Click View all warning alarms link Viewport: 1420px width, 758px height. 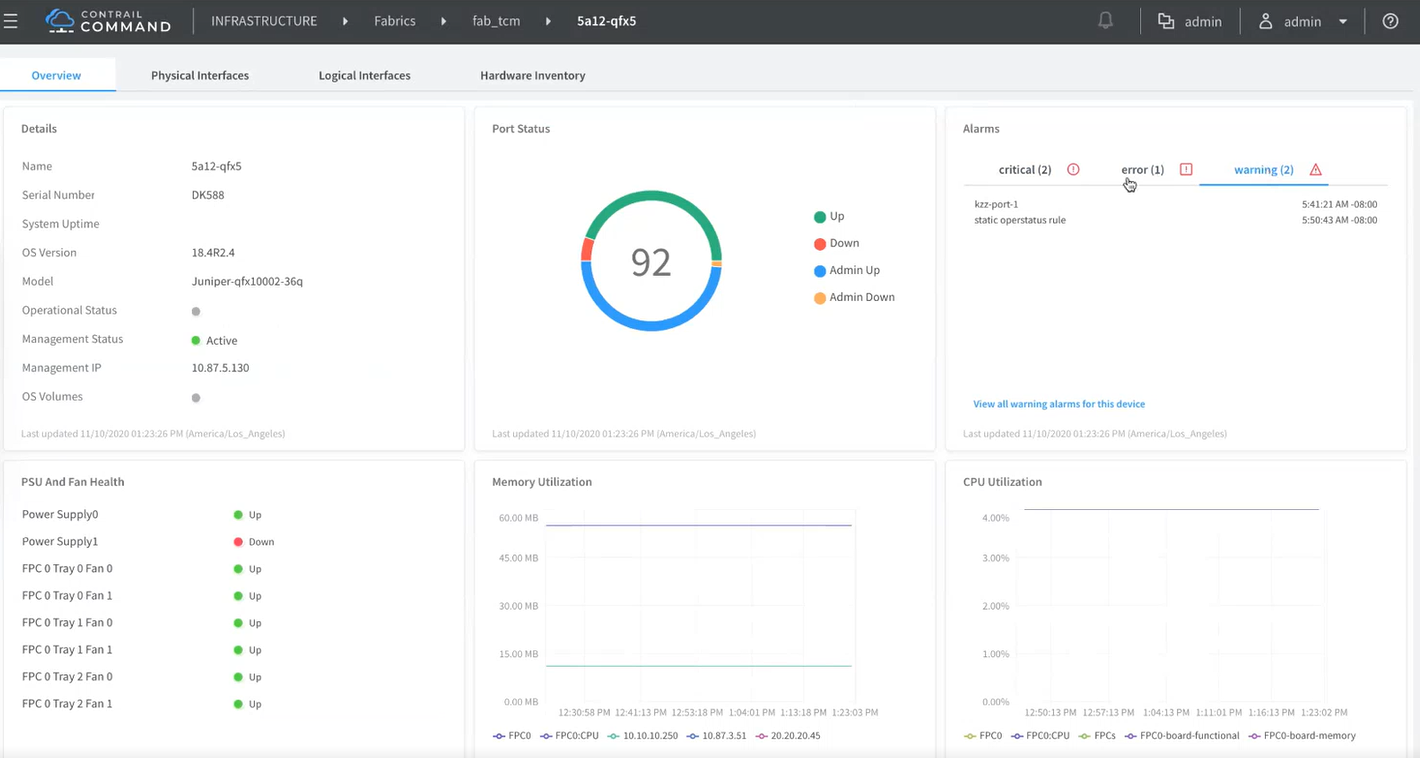point(1059,404)
